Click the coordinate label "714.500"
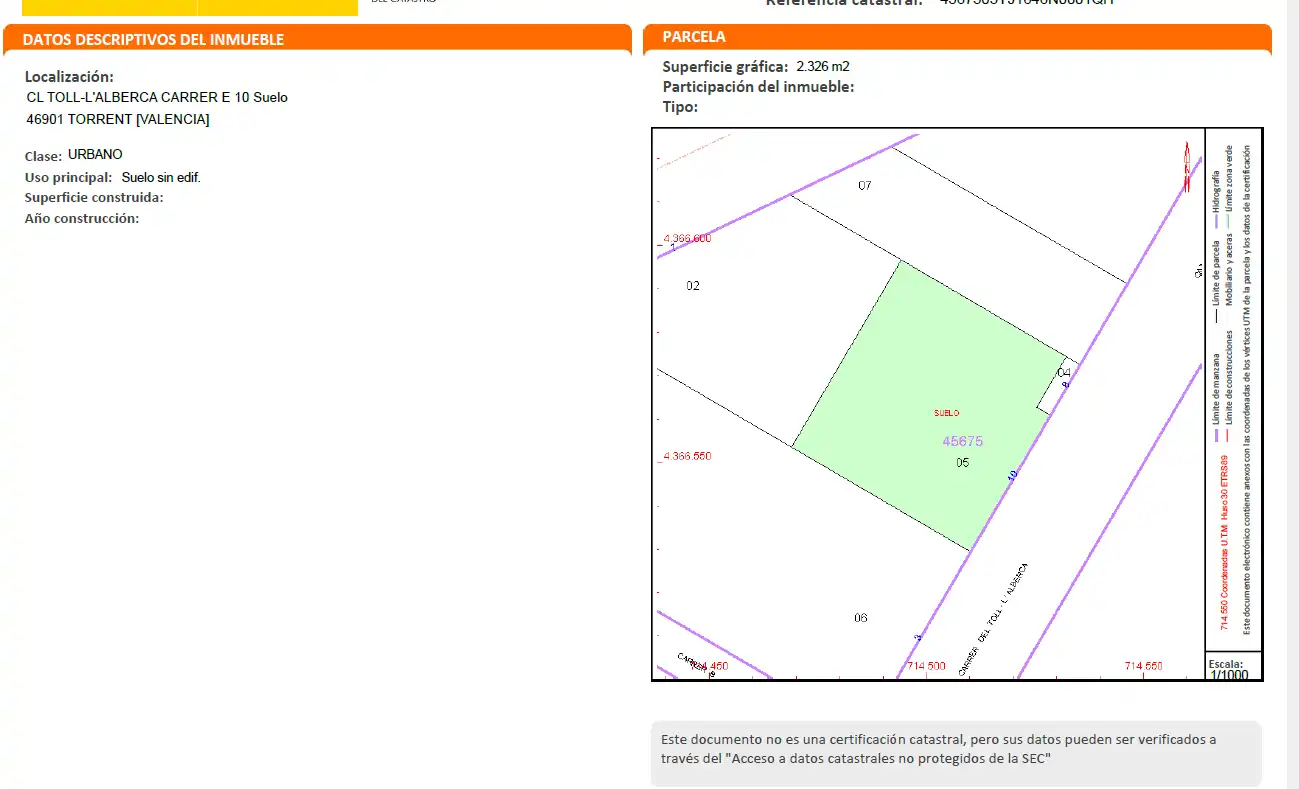The width and height of the screenshot is (1299, 789). [925, 666]
